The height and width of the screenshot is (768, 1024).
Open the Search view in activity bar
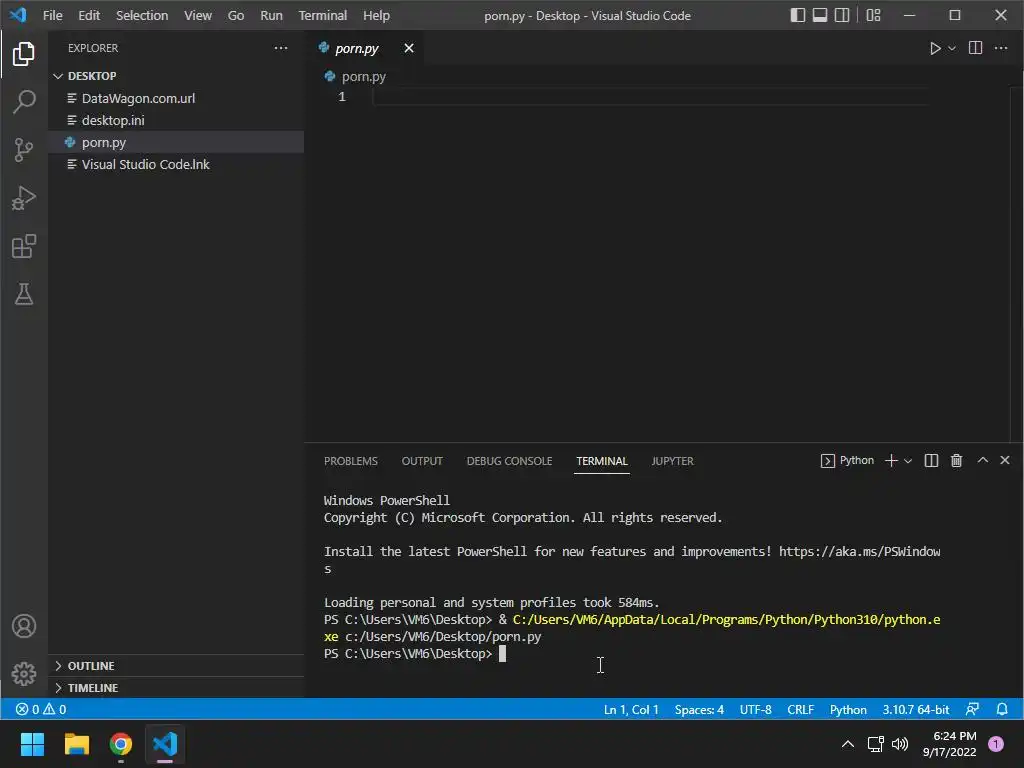click(x=24, y=101)
